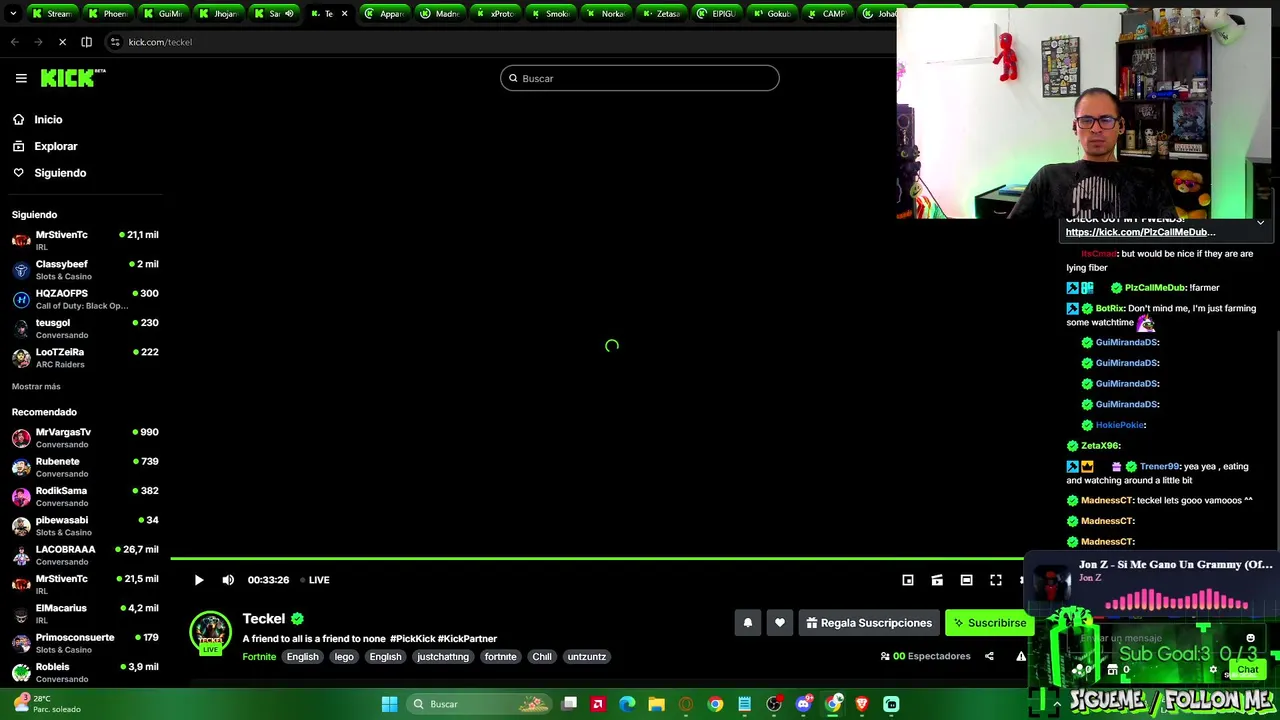
Task: Click PlzCallMeDub username in chat
Action: [1157, 288]
